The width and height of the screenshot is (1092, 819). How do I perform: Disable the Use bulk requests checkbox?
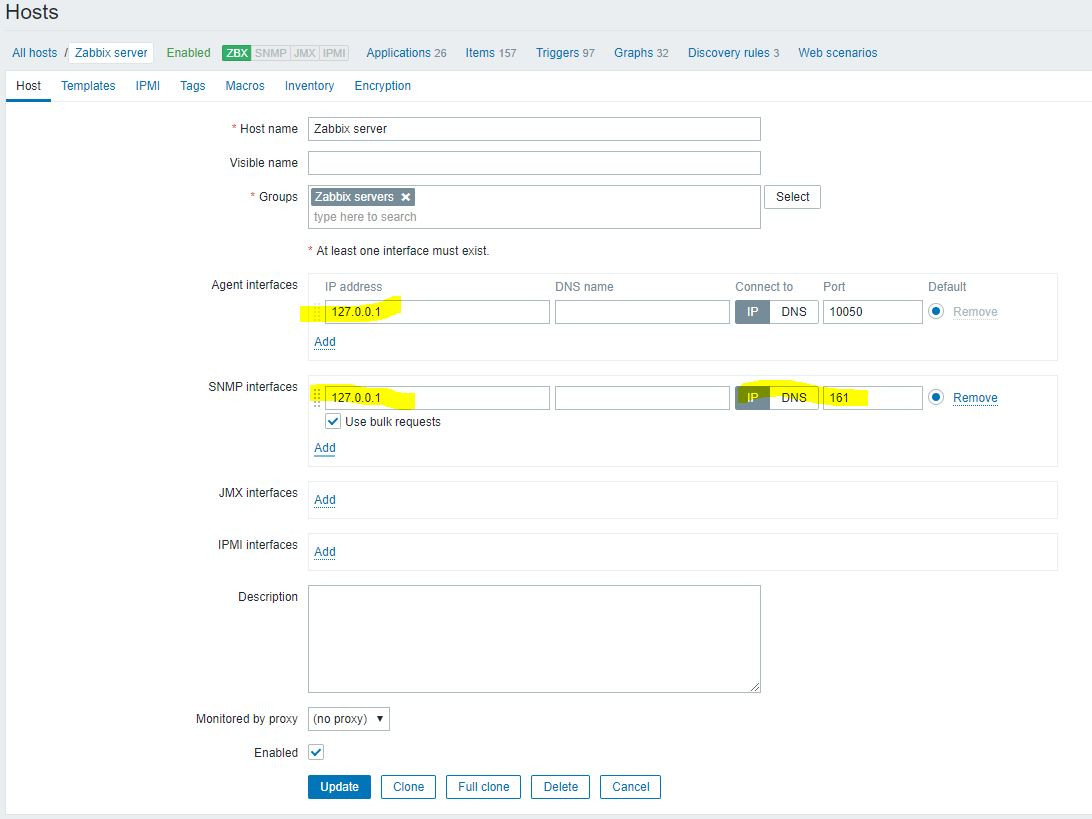coord(333,420)
